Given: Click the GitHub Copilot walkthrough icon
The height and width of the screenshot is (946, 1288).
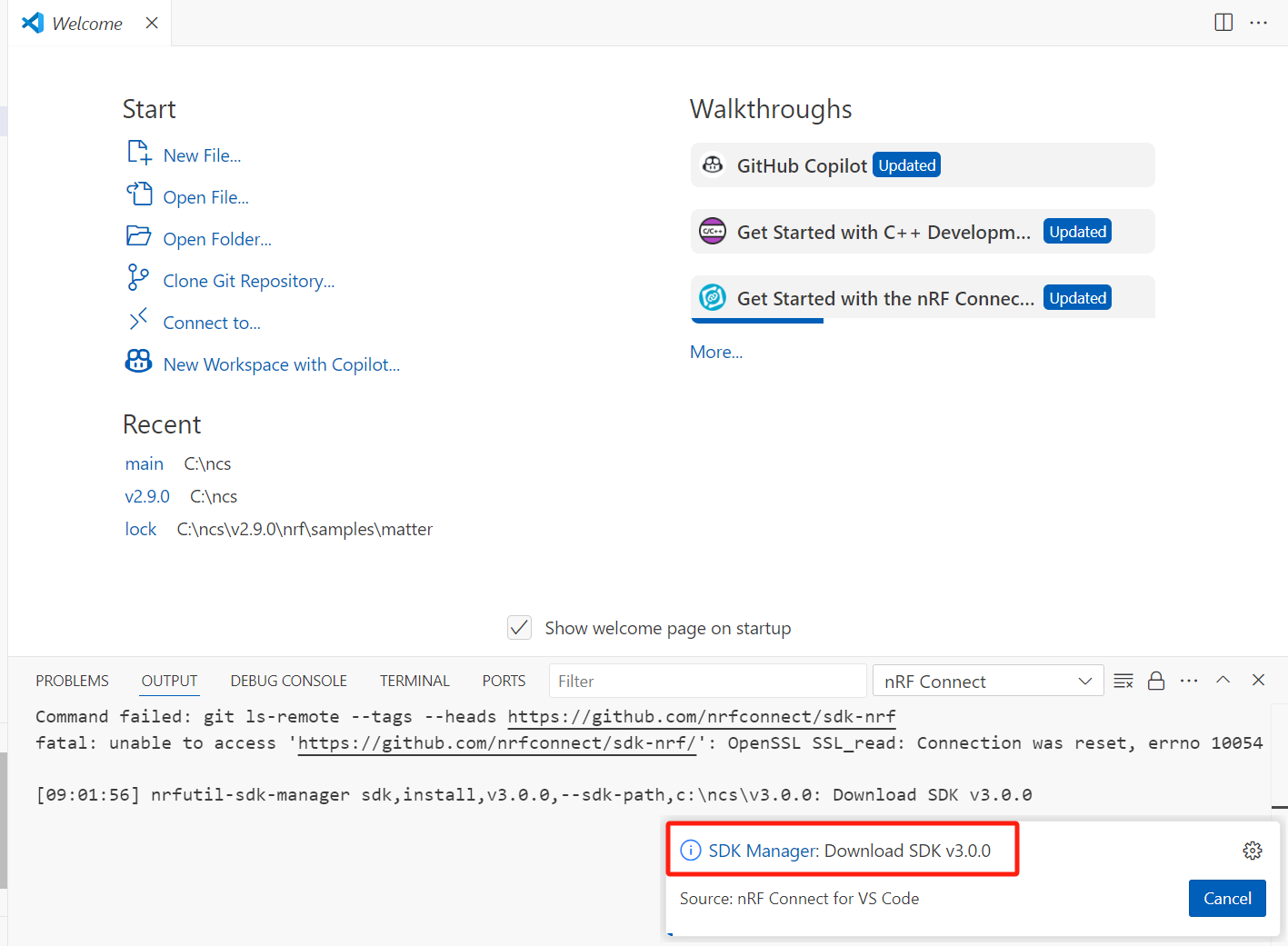Looking at the screenshot, I should [713, 164].
